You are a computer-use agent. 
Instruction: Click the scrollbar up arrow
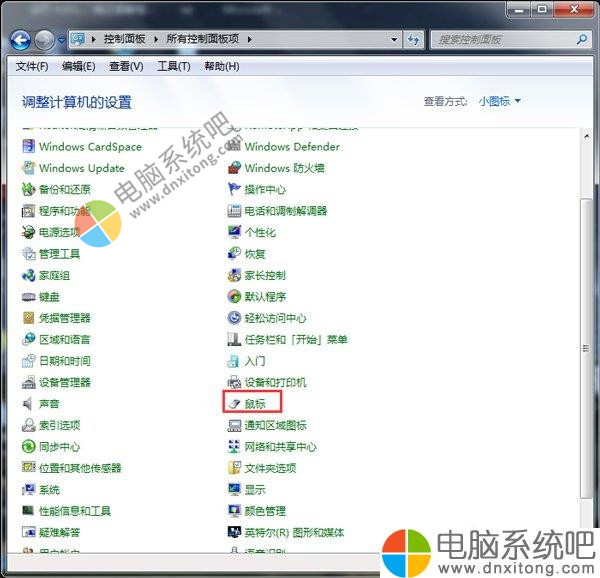pyautogui.click(x=587, y=136)
